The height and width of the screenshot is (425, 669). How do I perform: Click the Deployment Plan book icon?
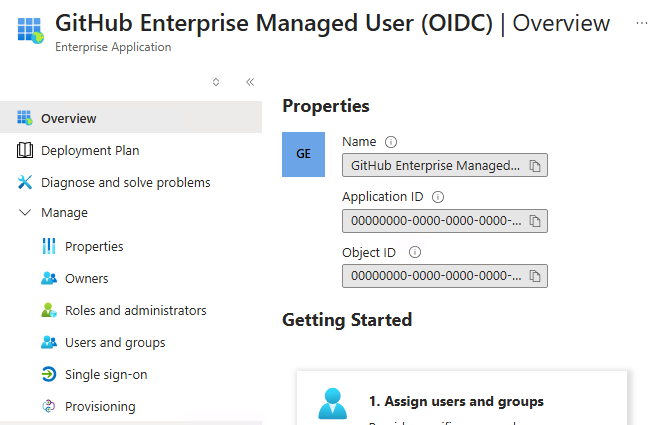click(25, 150)
